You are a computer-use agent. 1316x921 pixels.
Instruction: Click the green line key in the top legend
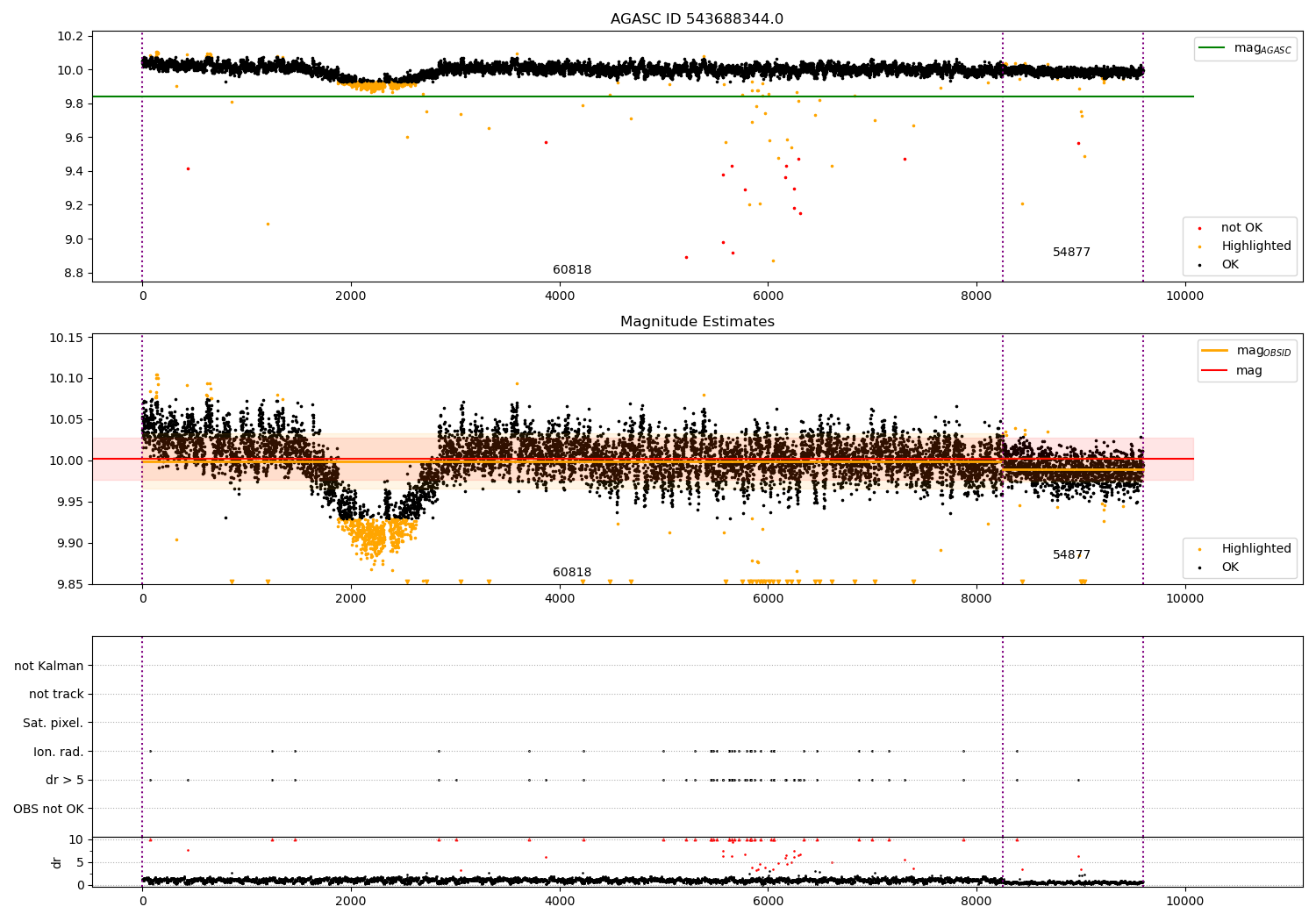(x=1213, y=48)
